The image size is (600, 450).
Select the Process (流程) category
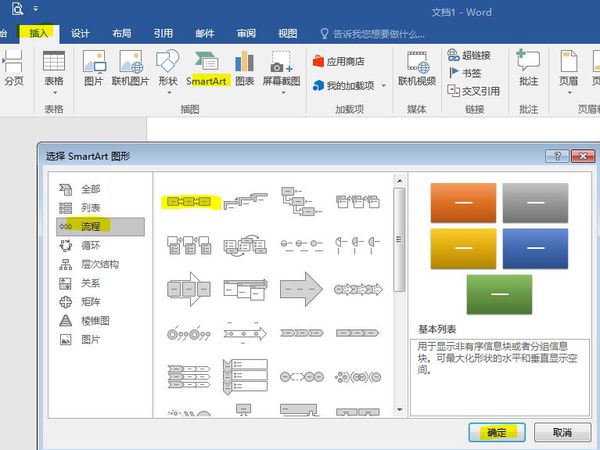(x=100, y=227)
